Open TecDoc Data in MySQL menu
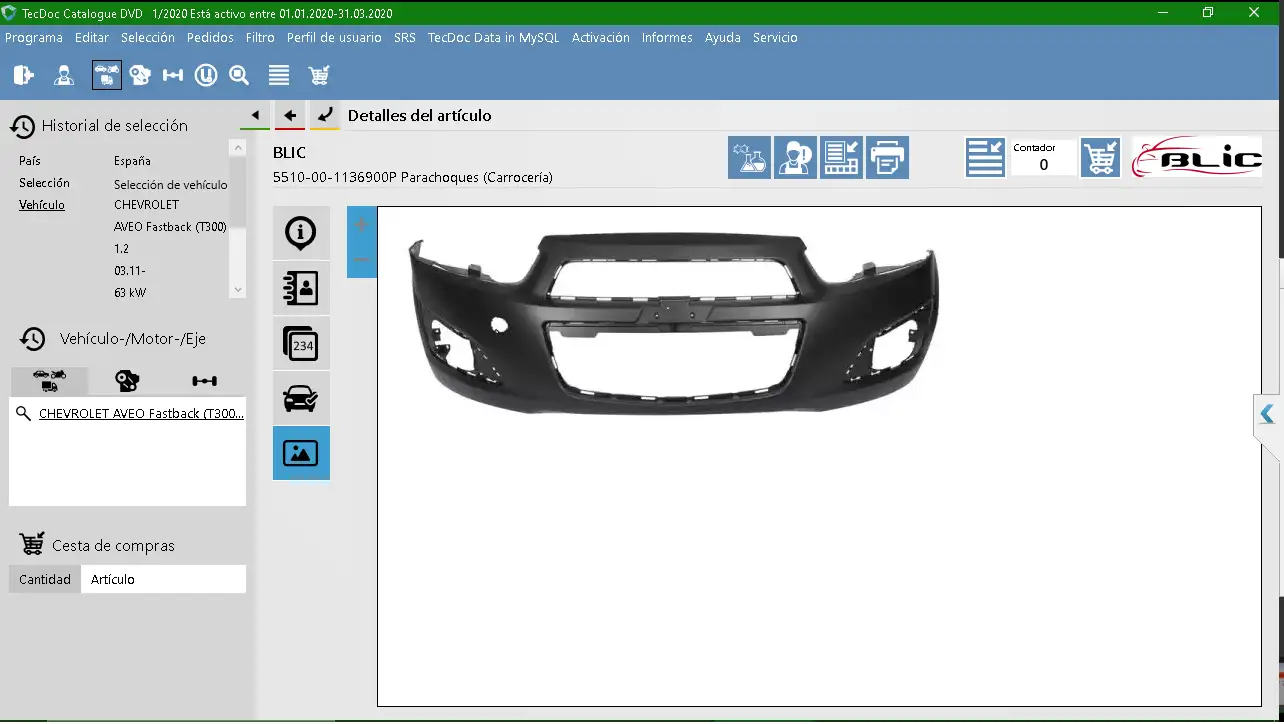Image resolution: width=1284 pixels, height=724 pixels. pos(494,38)
